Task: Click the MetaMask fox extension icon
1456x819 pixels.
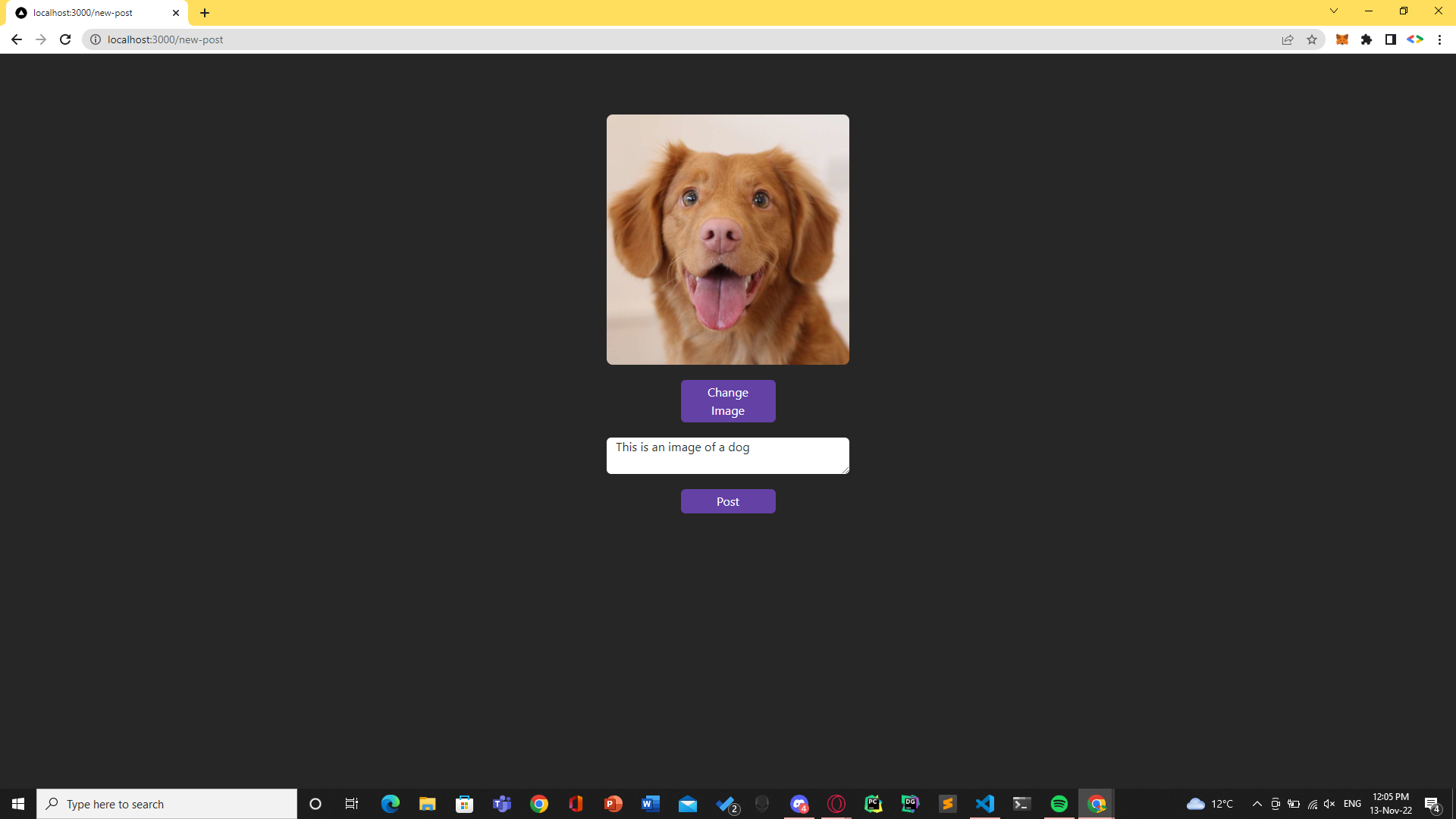Action: 1341,39
